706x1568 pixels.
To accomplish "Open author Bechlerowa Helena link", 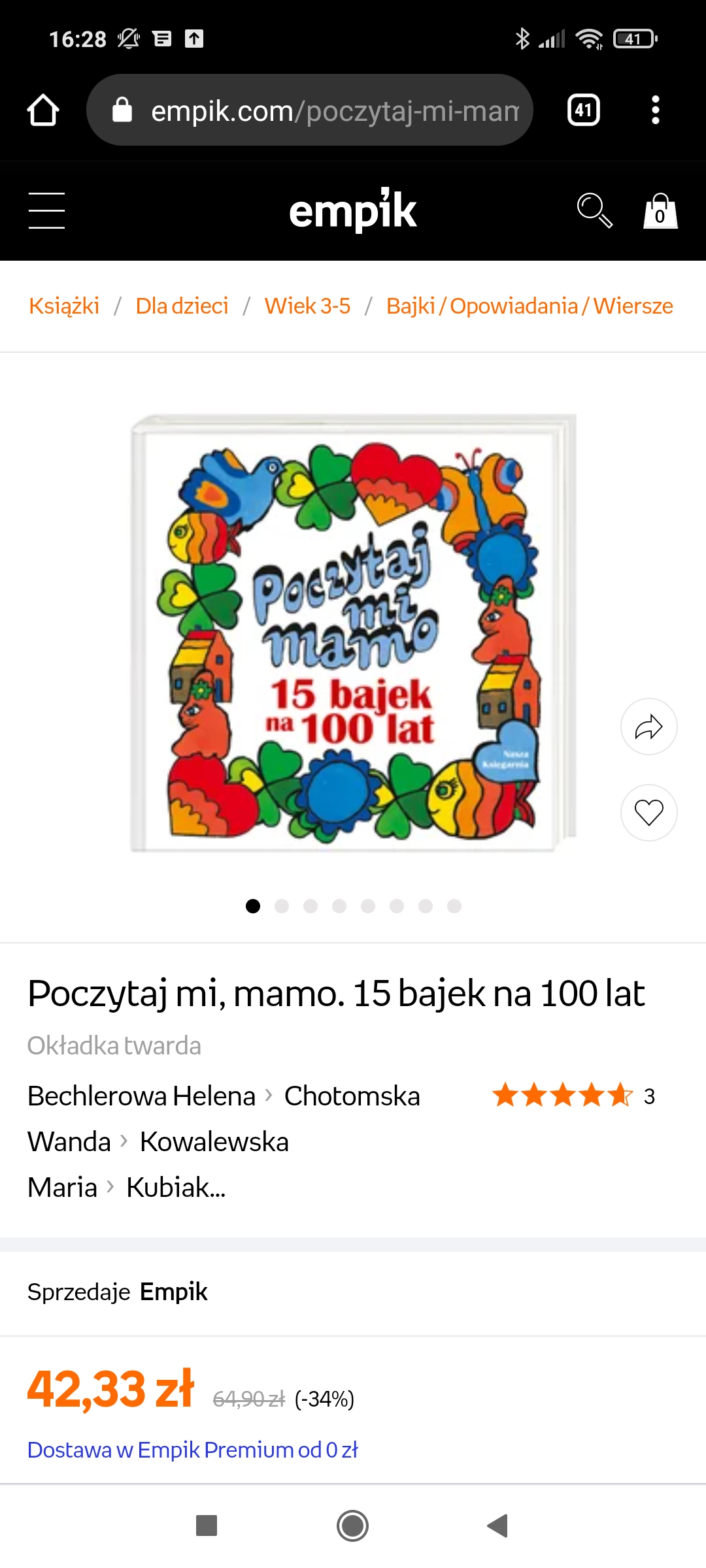I will pyautogui.click(x=141, y=1096).
